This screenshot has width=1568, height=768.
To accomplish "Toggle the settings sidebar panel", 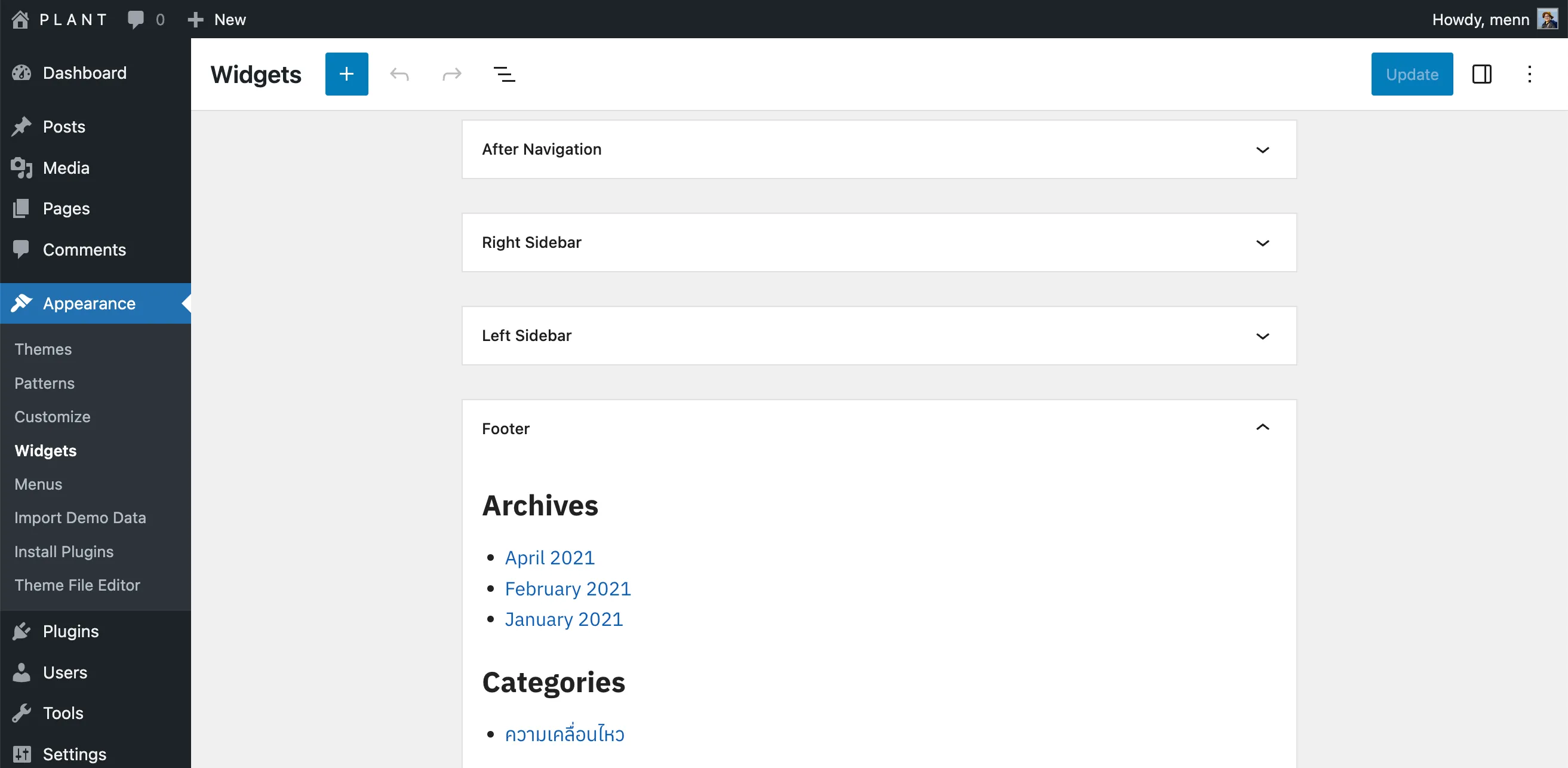I will pos(1481,73).
